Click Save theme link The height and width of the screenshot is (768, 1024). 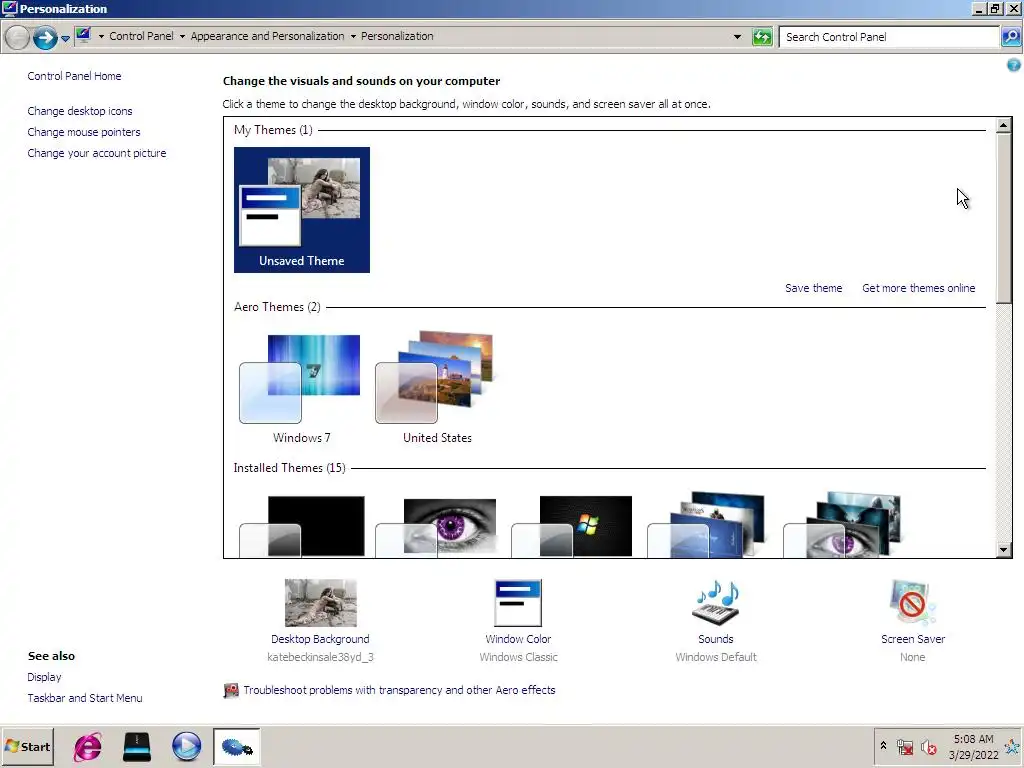tap(813, 288)
